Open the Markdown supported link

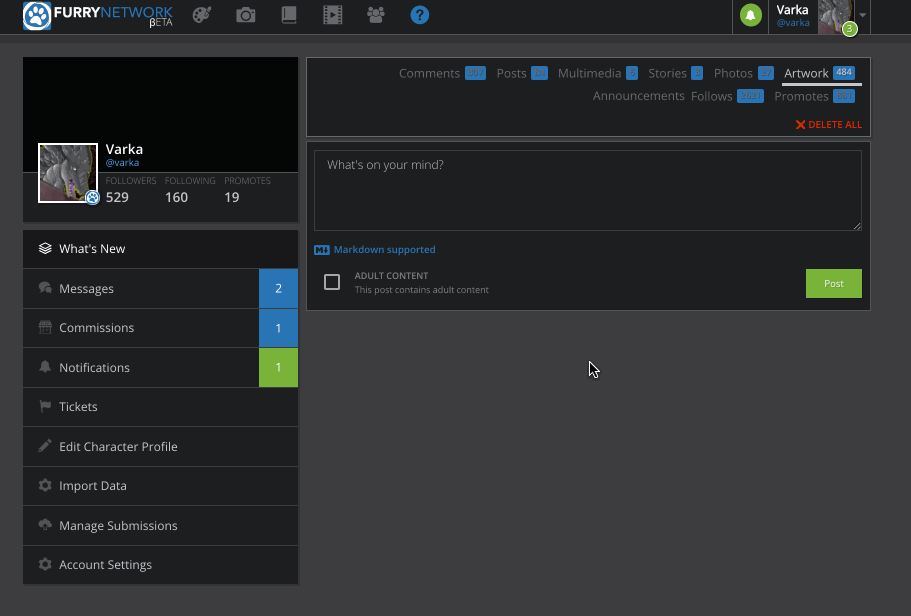[384, 250]
